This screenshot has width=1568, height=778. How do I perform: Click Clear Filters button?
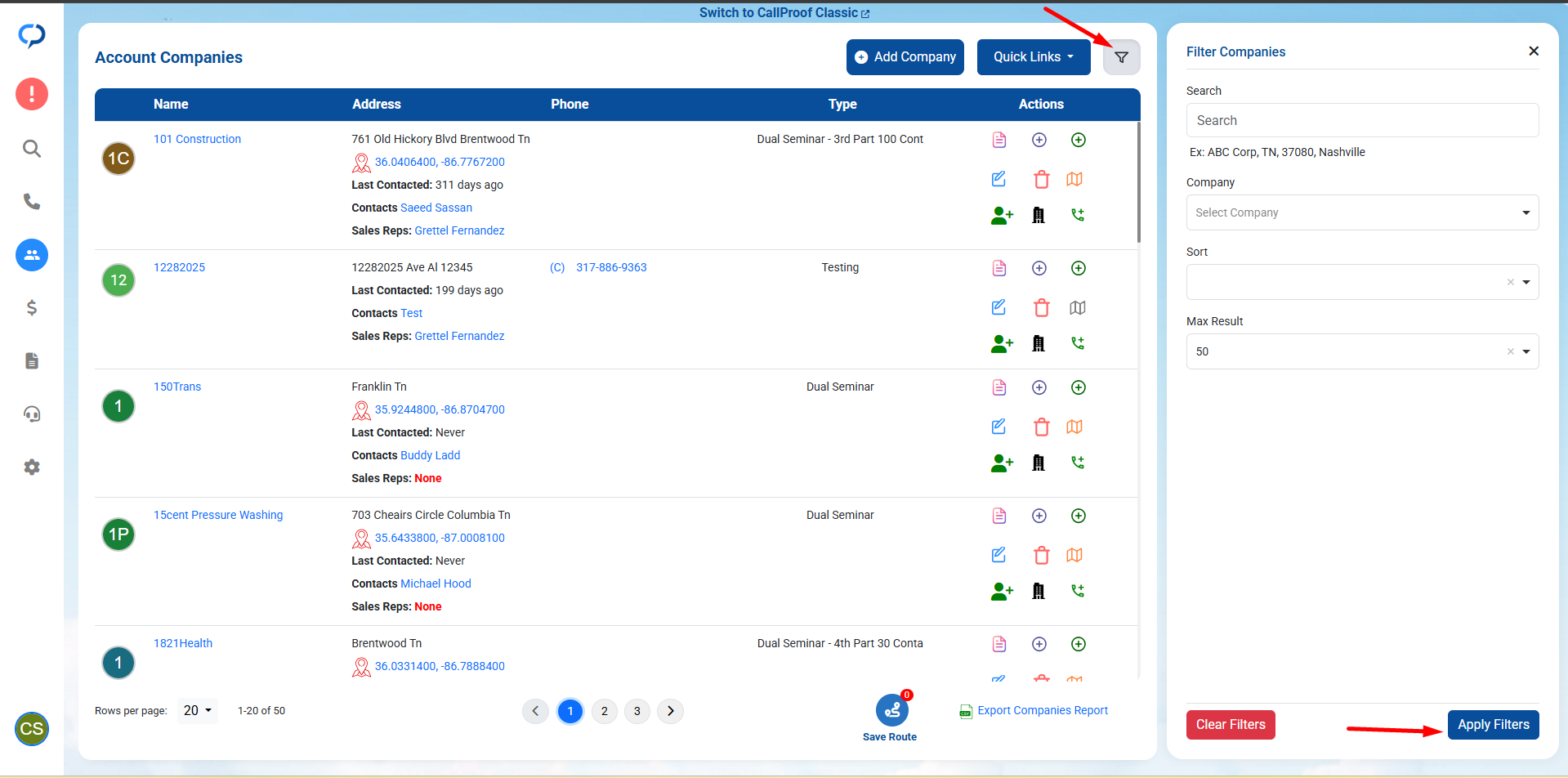click(x=1231, y=725)
